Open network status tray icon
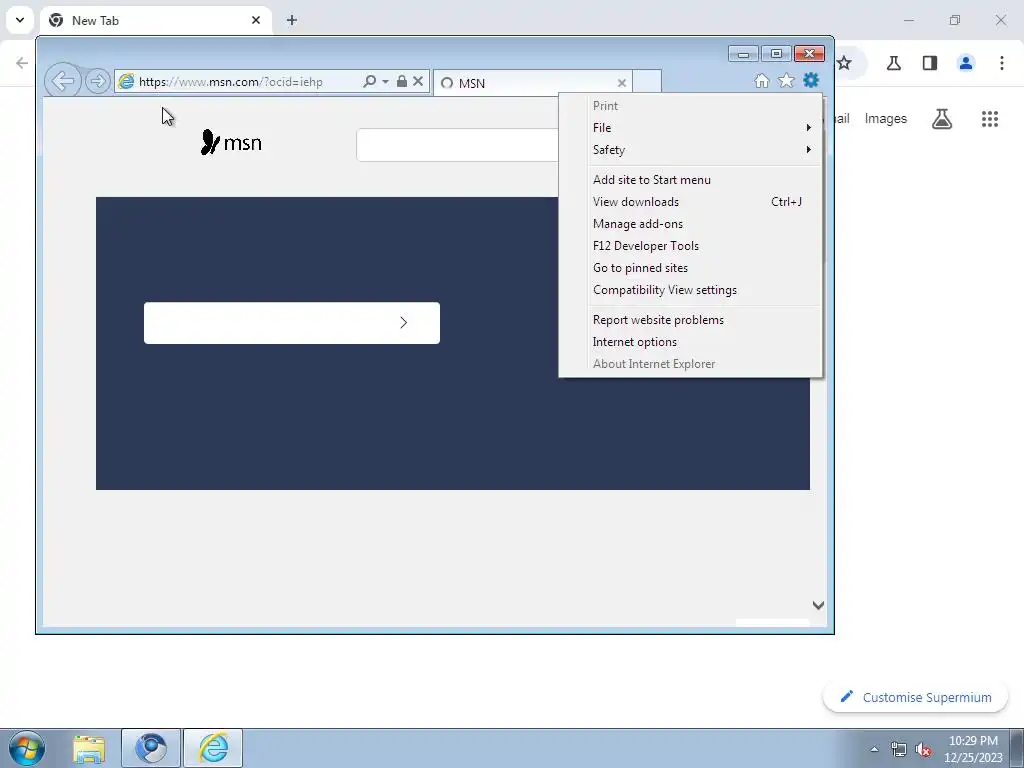Viewport: 1024px width, 768px height. pos(899,749)
